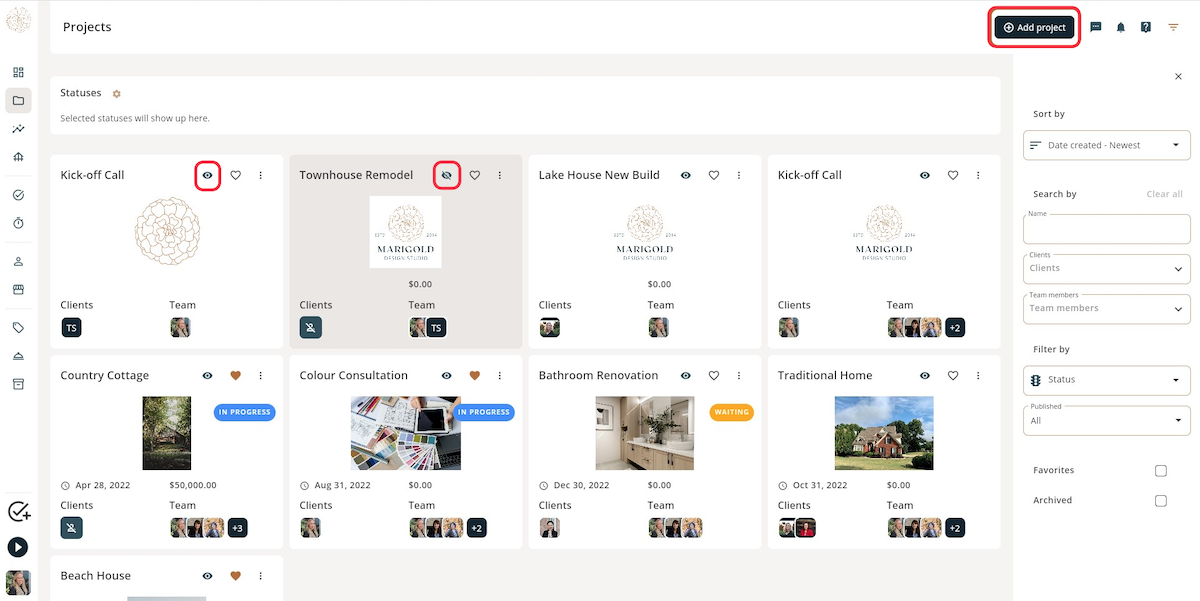Toggle the orange filter icon in the top bar
The height and width of the screenshot is (601, 1200).
pyautogui.click(x=1174, y=27)
